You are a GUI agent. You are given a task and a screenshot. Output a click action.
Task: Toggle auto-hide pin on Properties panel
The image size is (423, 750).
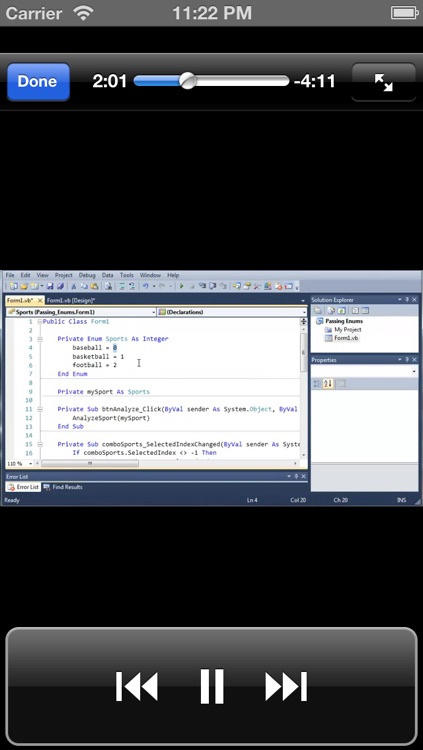tap(407, 360)
